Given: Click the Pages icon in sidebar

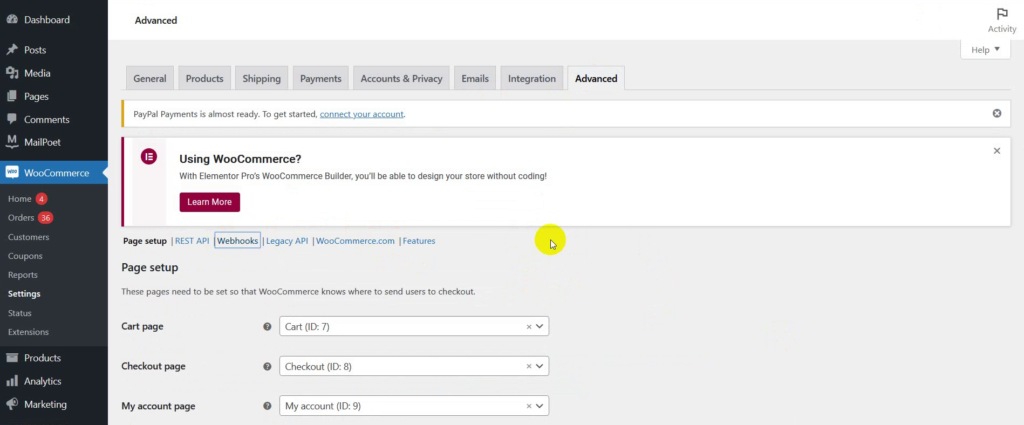Looking at the screenshot, I should click(x=12, y=96).
